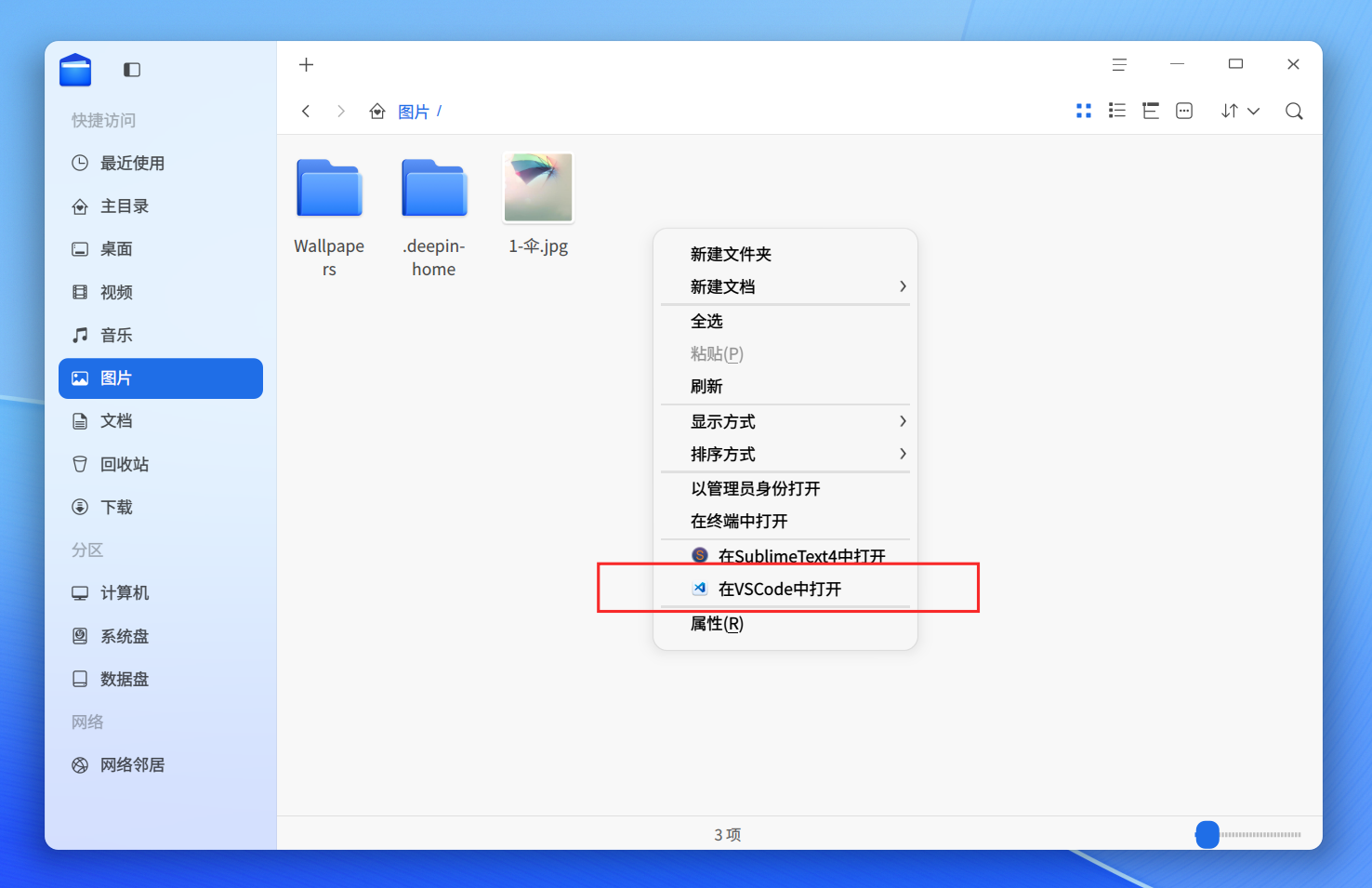Choose 在终端中打开 menu entry
Screen dimensions: 1372x888
(785, 522)
